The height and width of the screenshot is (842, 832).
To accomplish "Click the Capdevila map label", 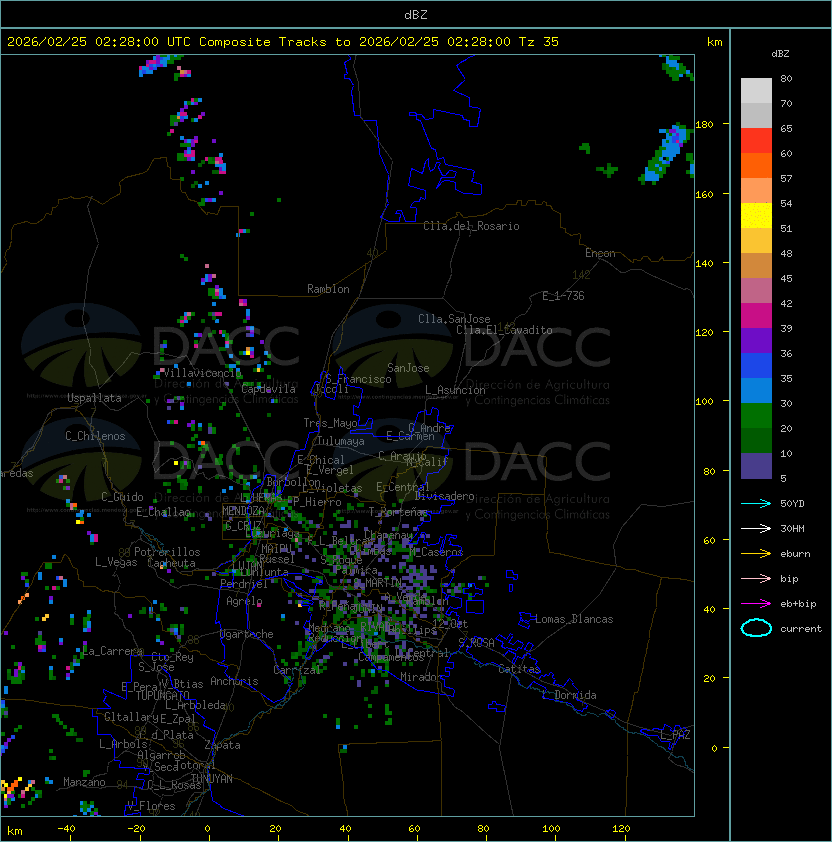I will pyautogui.click(x=268, y=389).
